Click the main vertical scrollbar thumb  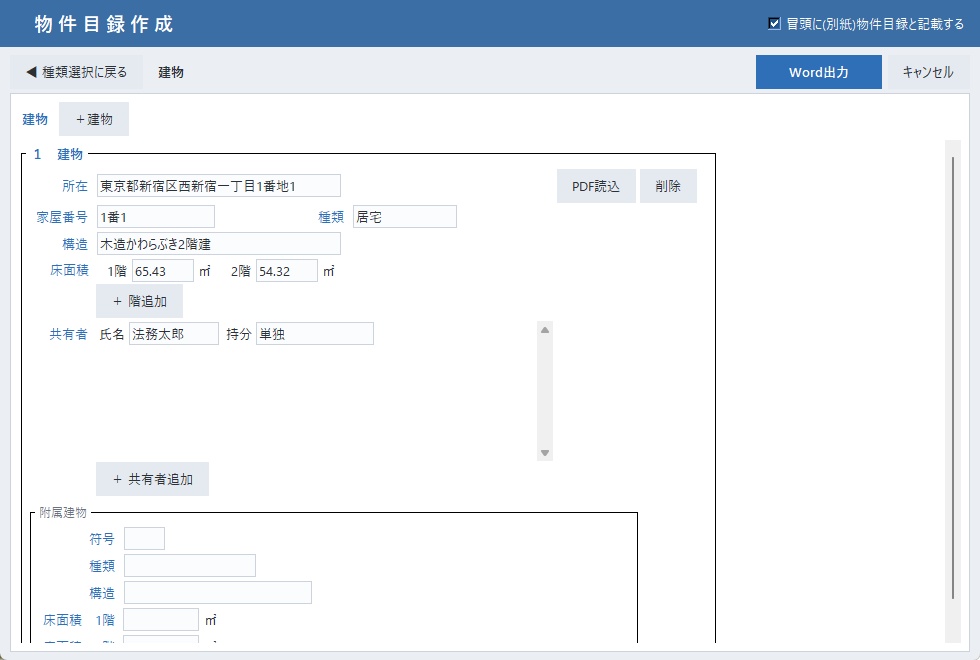pos(952,378)
